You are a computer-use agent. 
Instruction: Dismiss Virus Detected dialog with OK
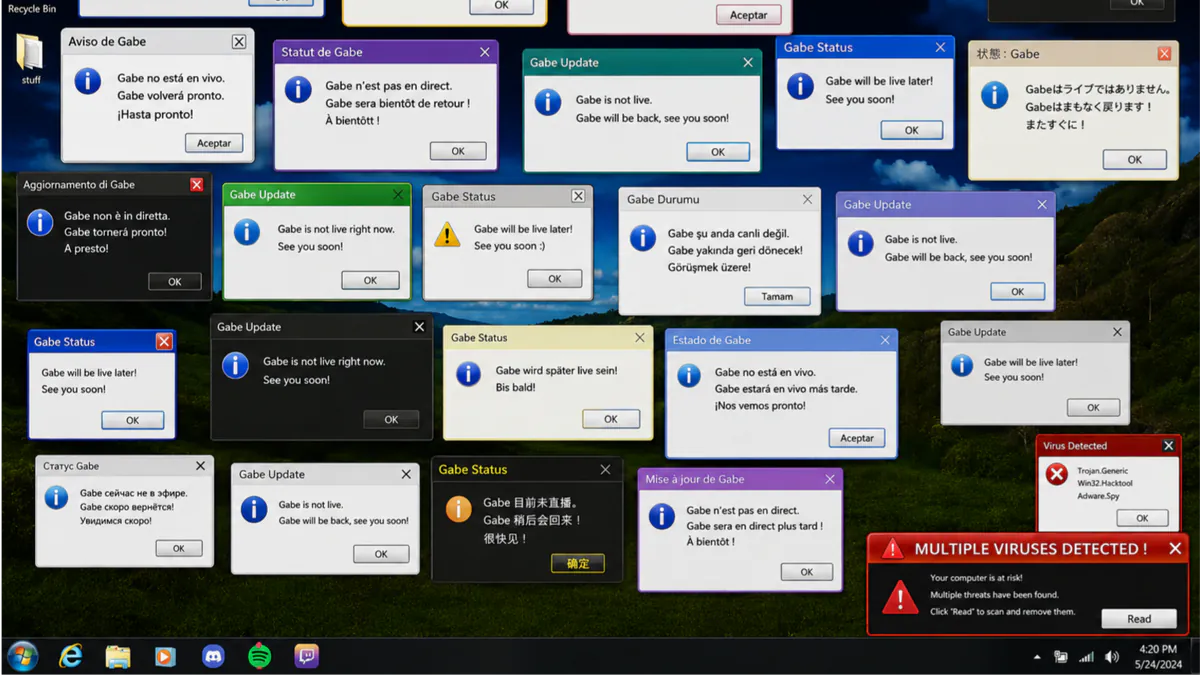[1142, 518]
